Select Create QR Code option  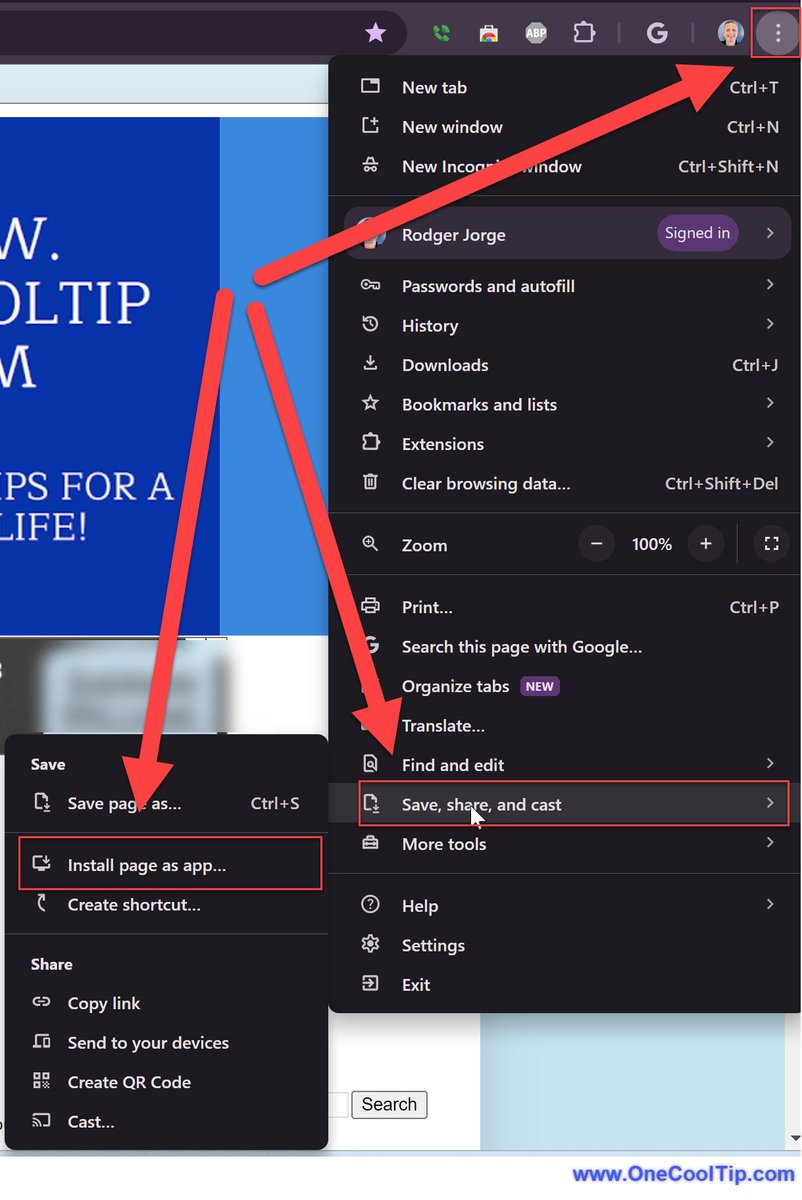[x=166, y=1082]
